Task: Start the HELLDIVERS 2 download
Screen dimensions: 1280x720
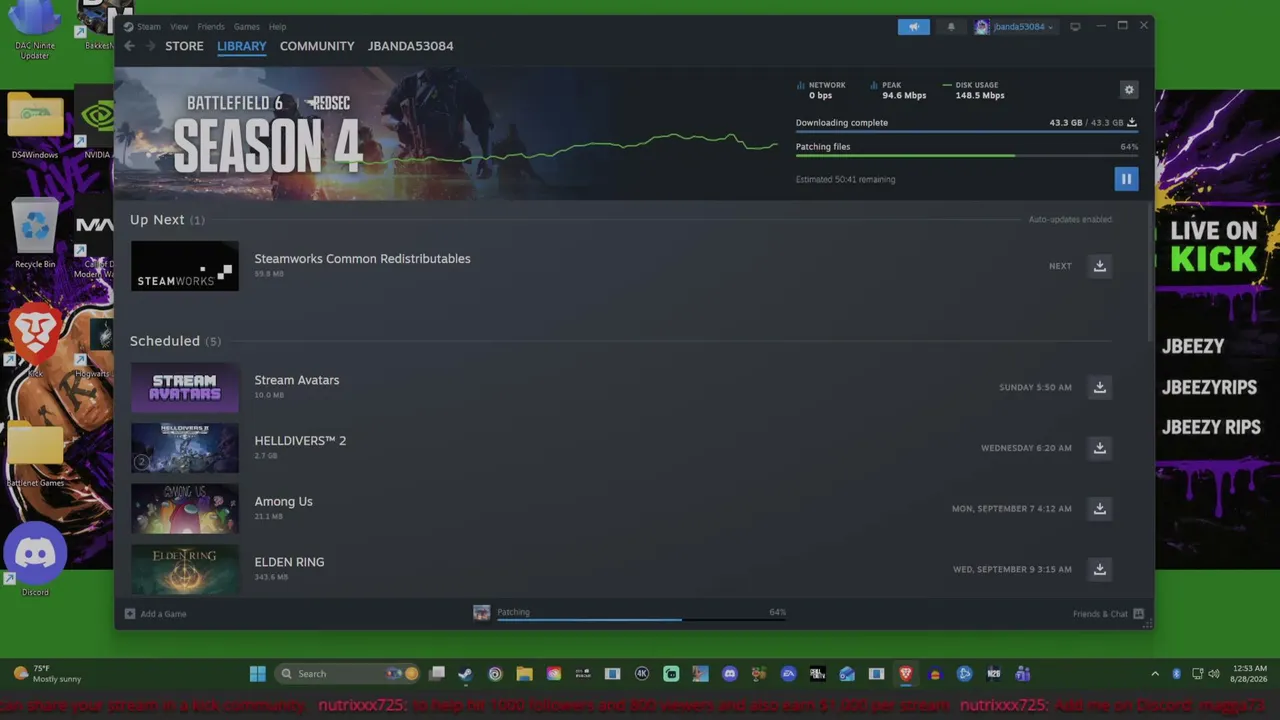Action: point(1100,448)
